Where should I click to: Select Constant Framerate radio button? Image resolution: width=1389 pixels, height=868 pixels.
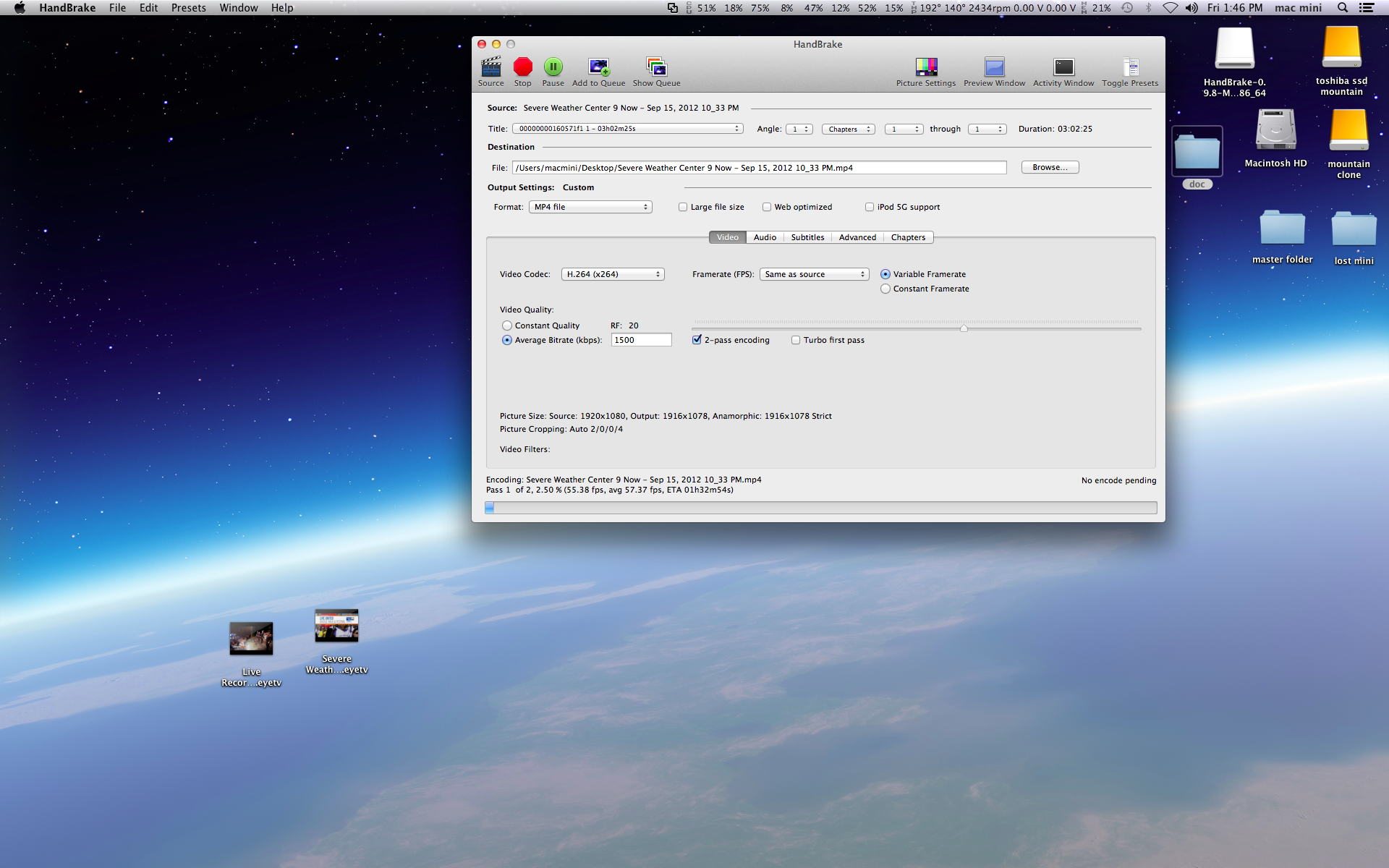885,289
